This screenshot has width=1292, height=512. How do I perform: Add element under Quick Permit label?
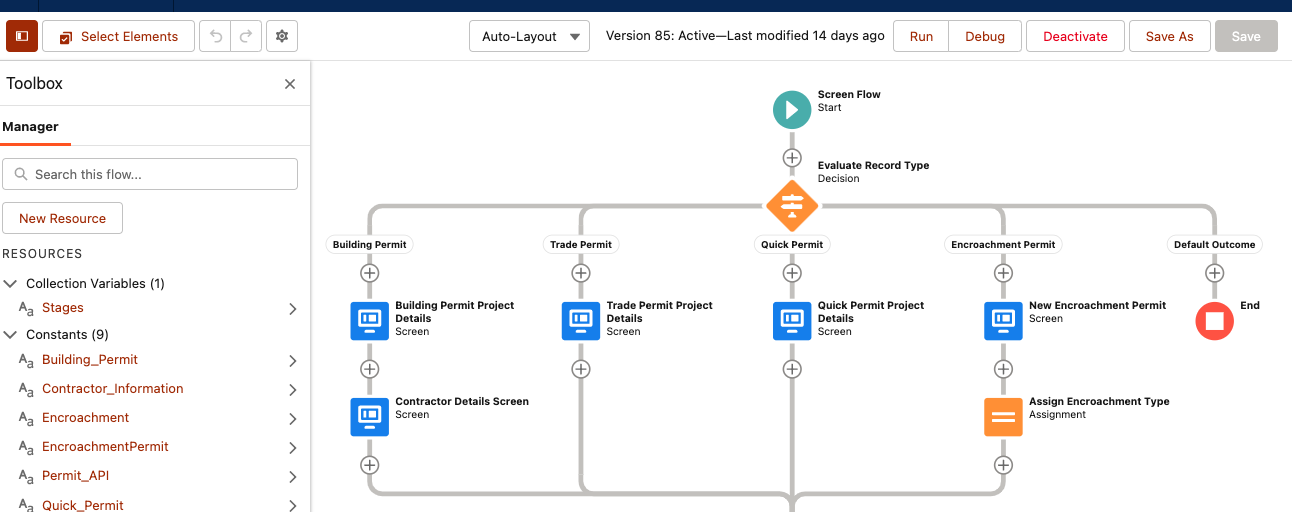792,273
